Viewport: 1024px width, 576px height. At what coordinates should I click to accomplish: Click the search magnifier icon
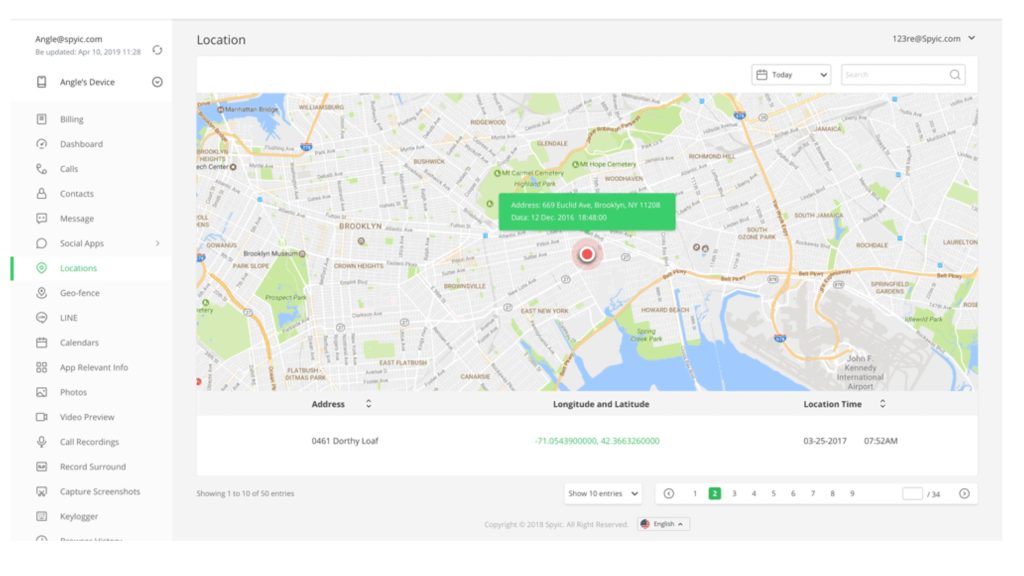point(955,75)
